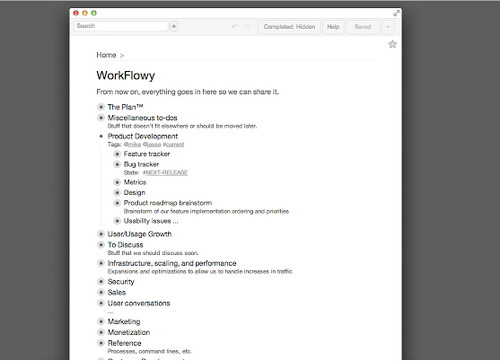500x361 pixels.
Task: Expand the Infrastructure, scaling, and performance bullet
Action: click(x=101, y=263)
